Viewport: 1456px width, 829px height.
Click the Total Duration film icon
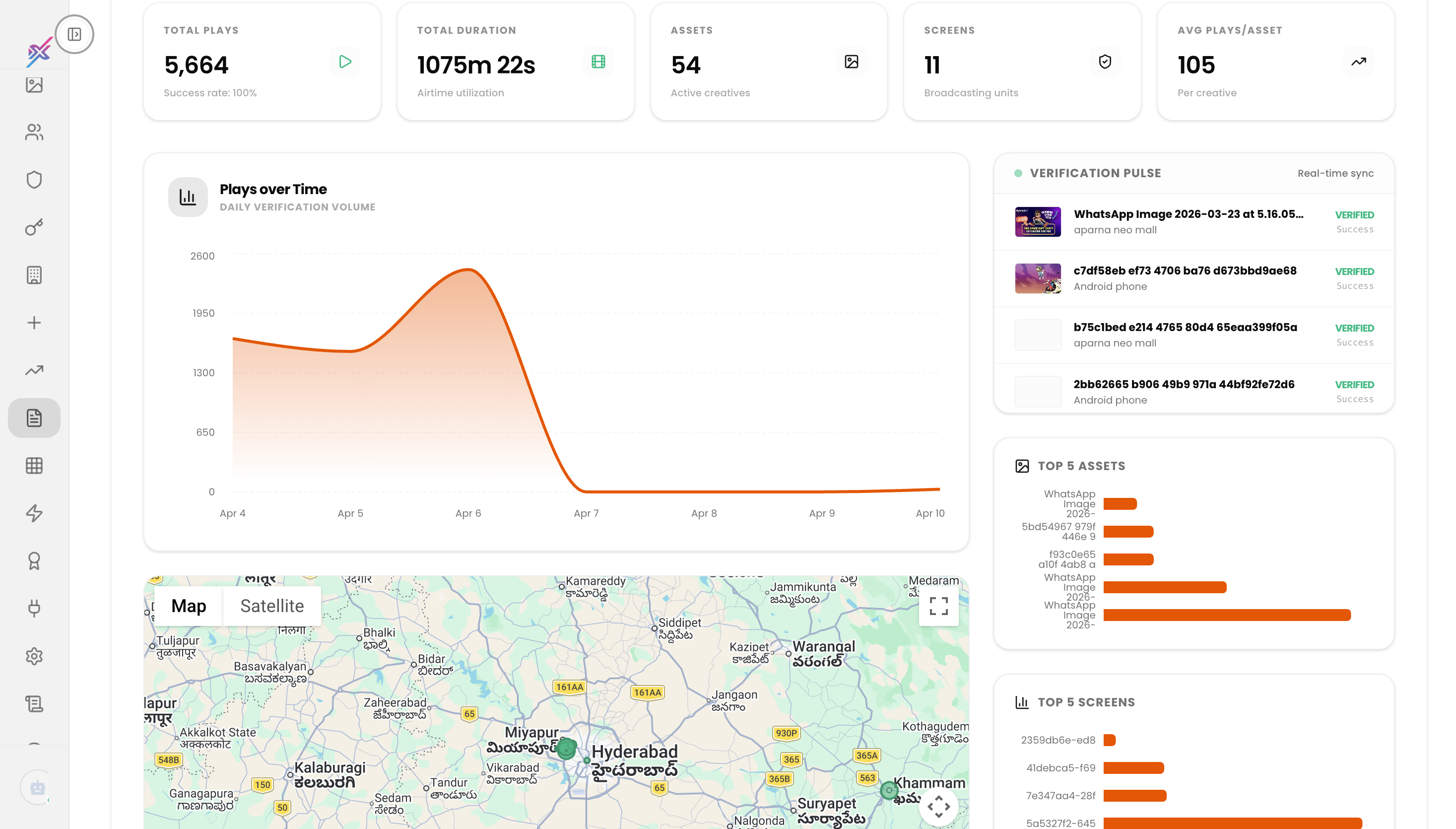tap(598, 62)
